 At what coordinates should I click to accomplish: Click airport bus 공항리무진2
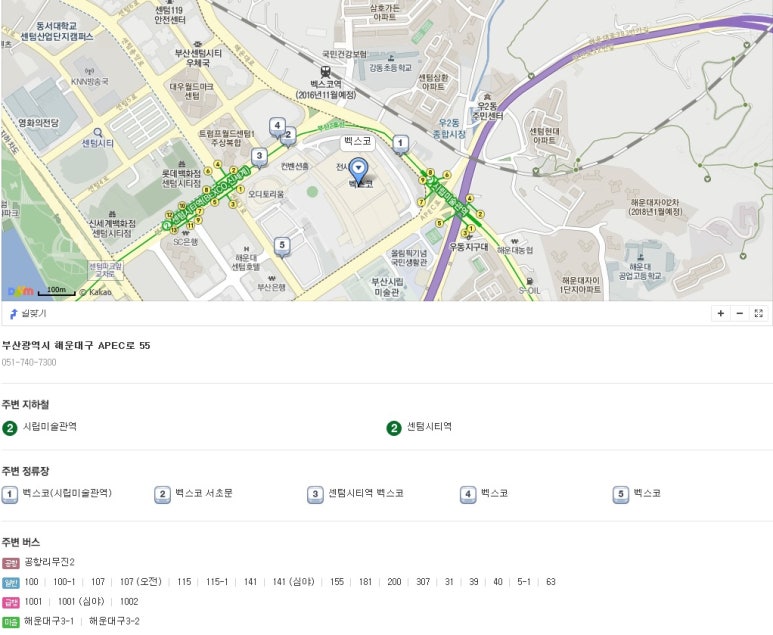click(x=49, y=562)
